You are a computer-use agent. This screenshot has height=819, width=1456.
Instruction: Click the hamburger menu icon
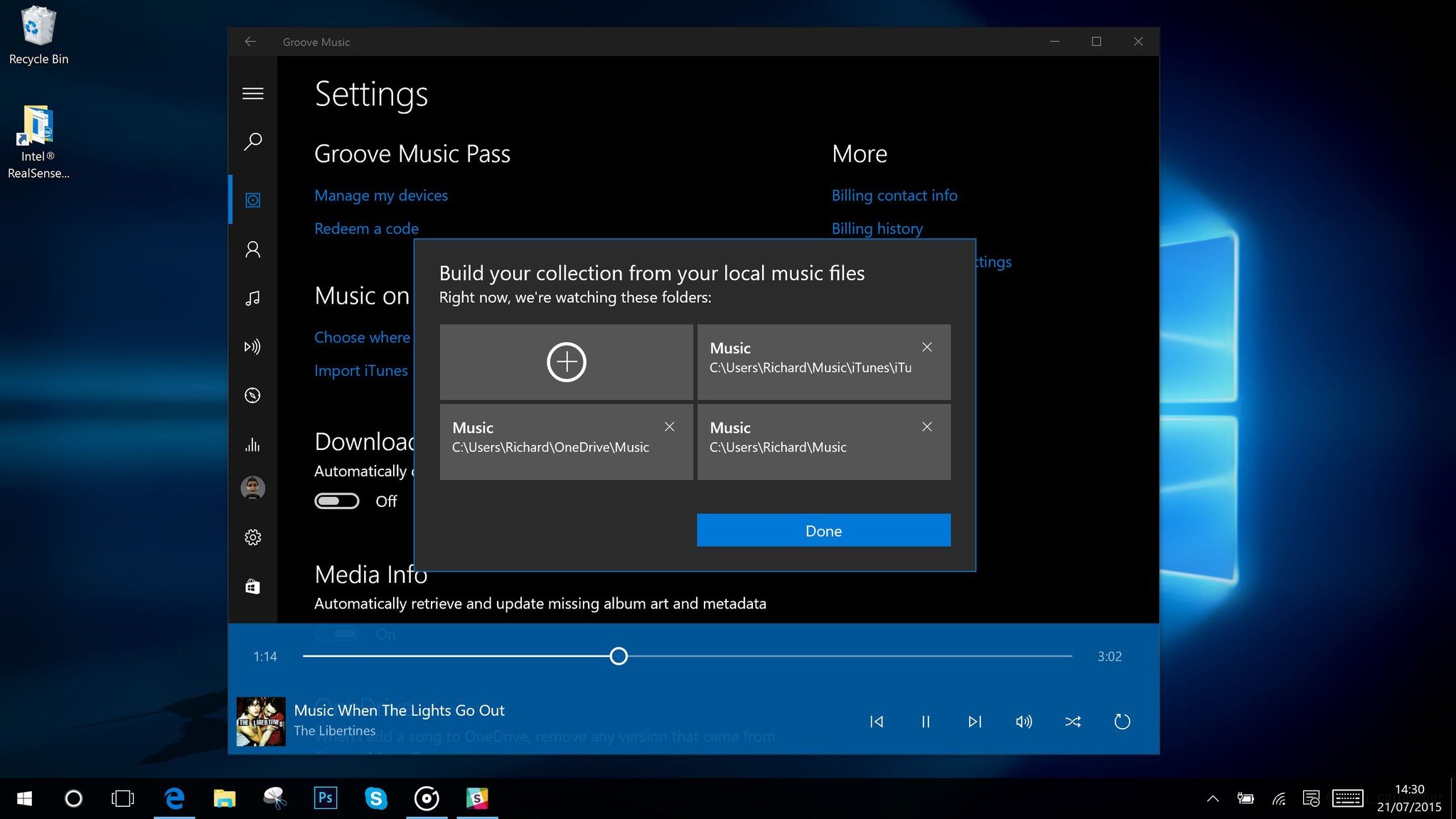pyautogui.click(x=252, y=92)
